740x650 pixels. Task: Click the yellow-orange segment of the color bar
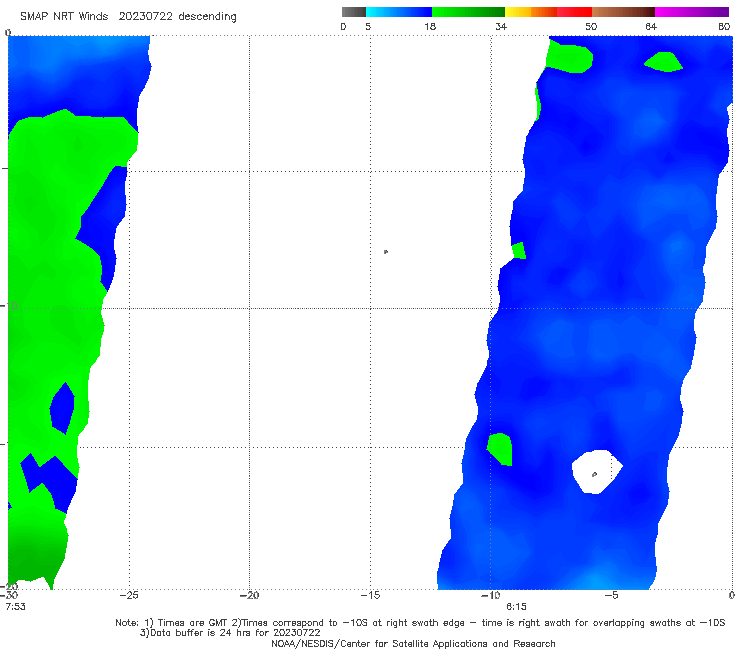(x=530, y=12)
